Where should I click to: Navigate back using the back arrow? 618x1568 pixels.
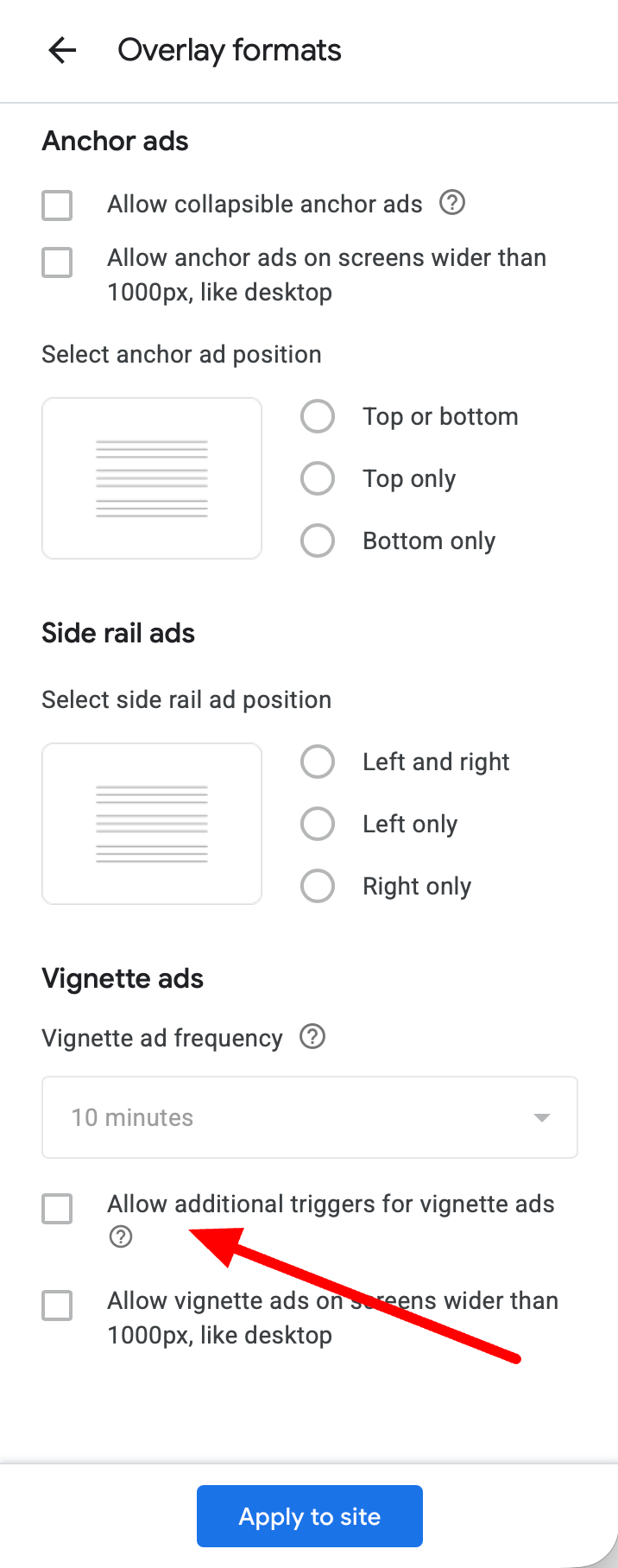point(60,50)
